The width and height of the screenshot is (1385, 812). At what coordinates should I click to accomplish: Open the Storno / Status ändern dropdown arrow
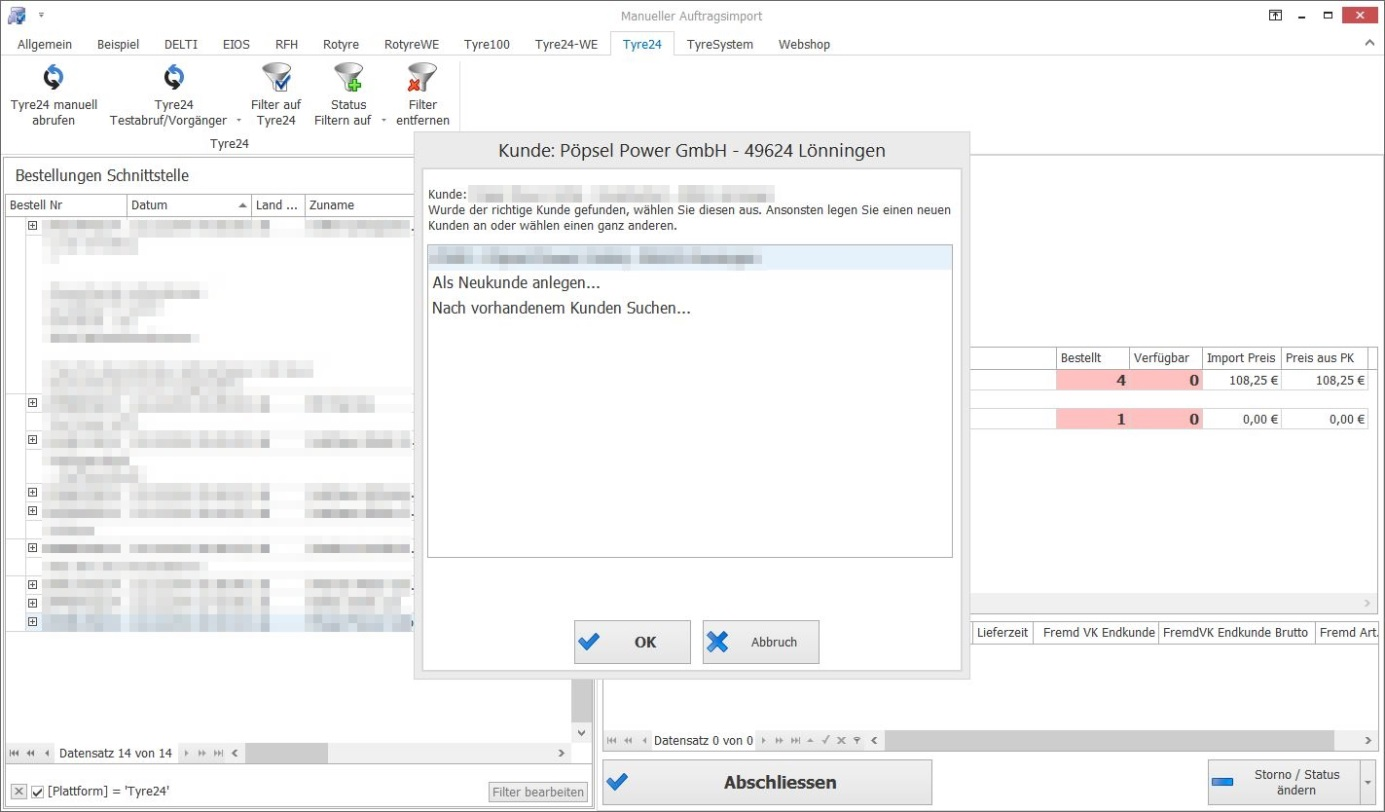pyautogui.click(x=1367, y=782)
